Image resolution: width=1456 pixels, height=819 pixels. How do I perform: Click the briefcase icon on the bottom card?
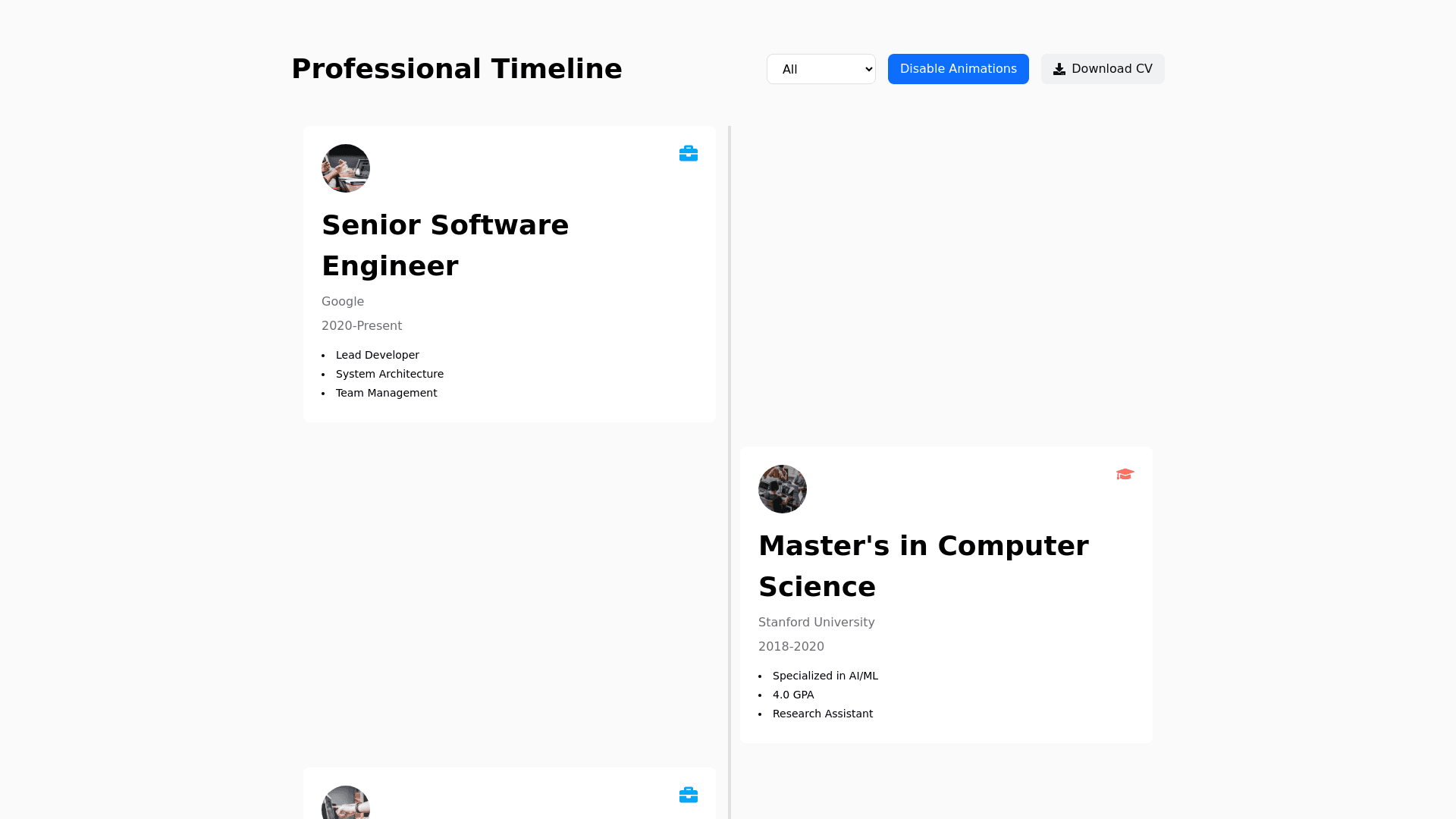pos(688,795)
